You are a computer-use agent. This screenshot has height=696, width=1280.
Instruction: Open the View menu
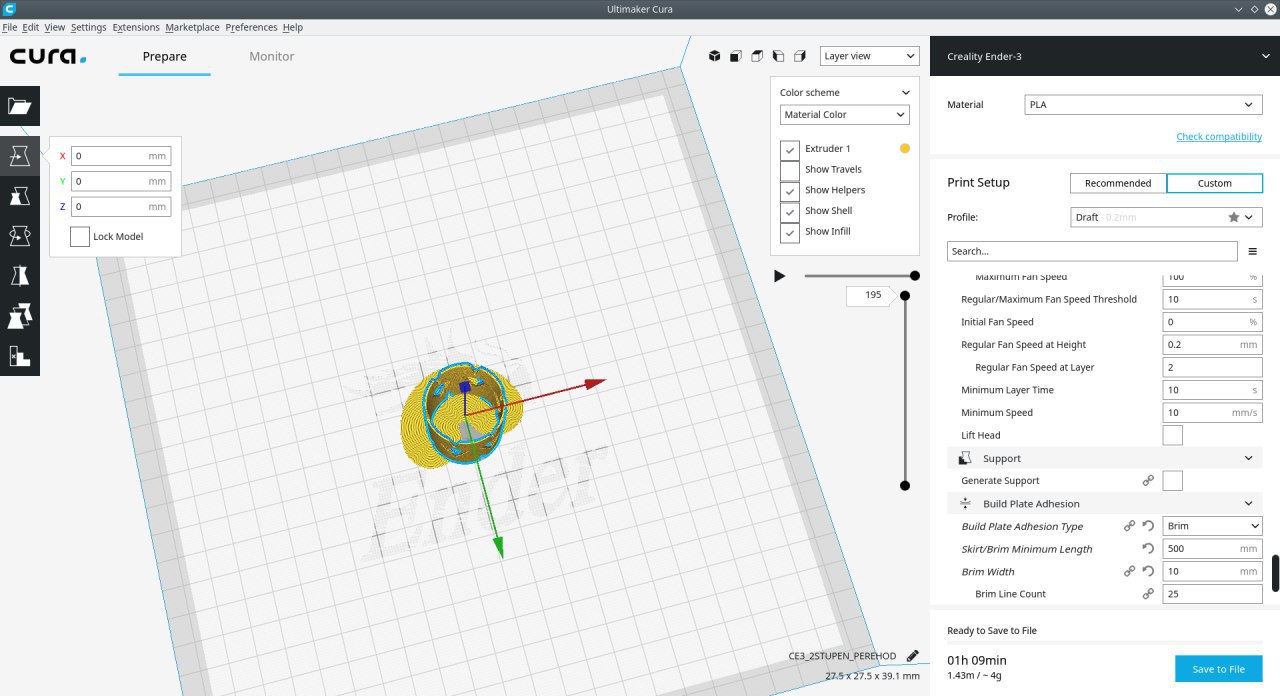pyautogui.click(x=55, y=27)
